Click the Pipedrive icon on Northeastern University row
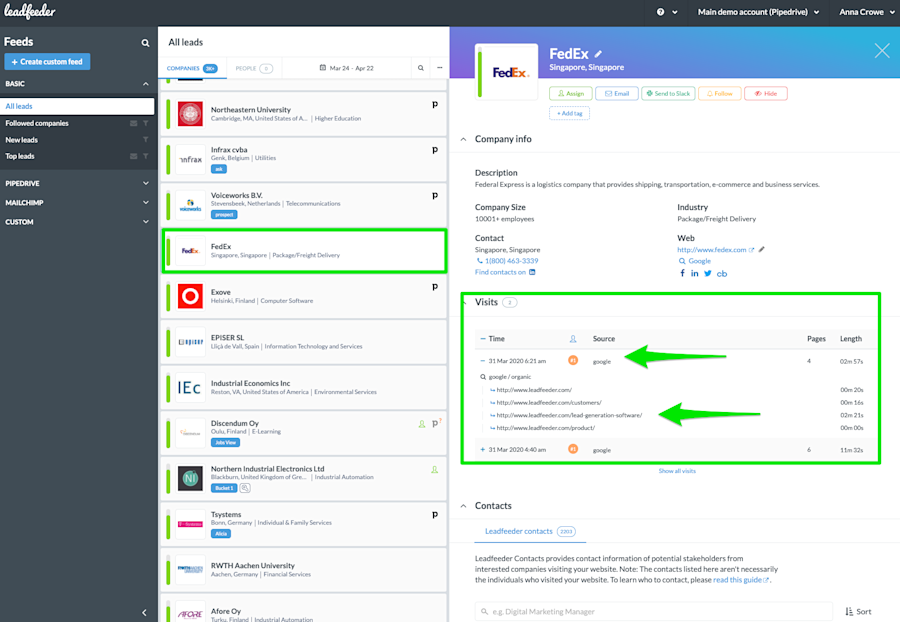The image size is (900, 622). [435, 104]
